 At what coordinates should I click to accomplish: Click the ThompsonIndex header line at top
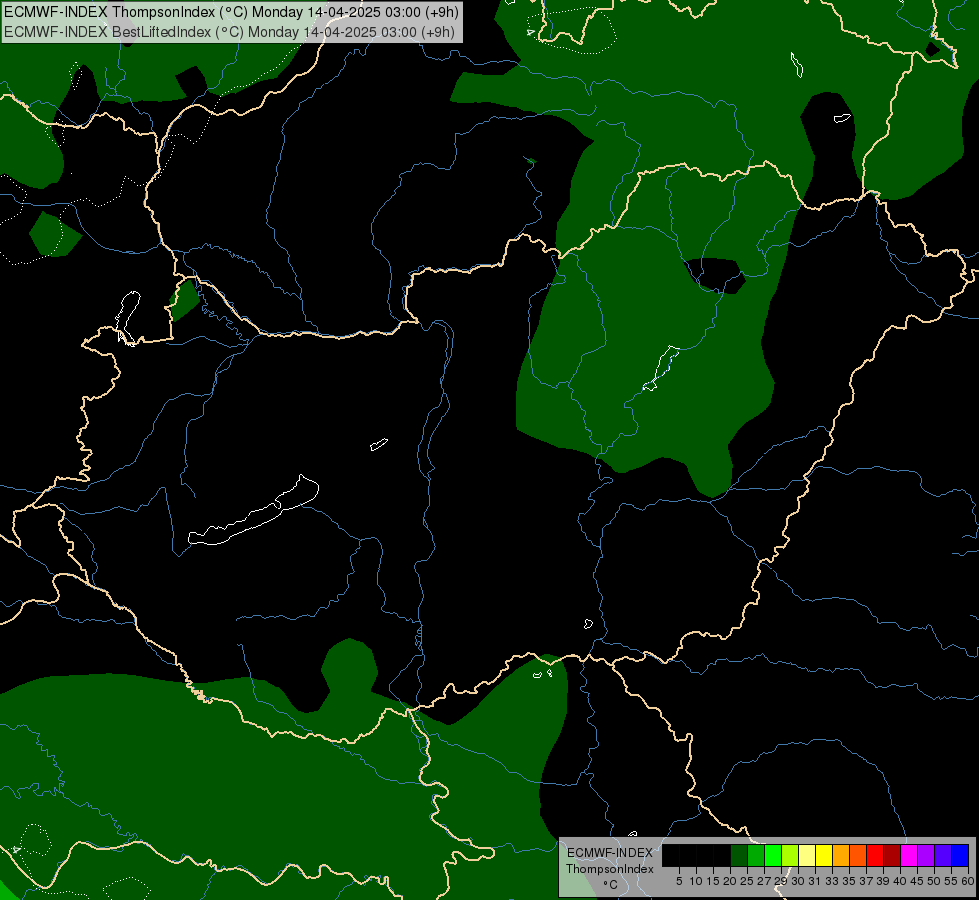point(231,12)
